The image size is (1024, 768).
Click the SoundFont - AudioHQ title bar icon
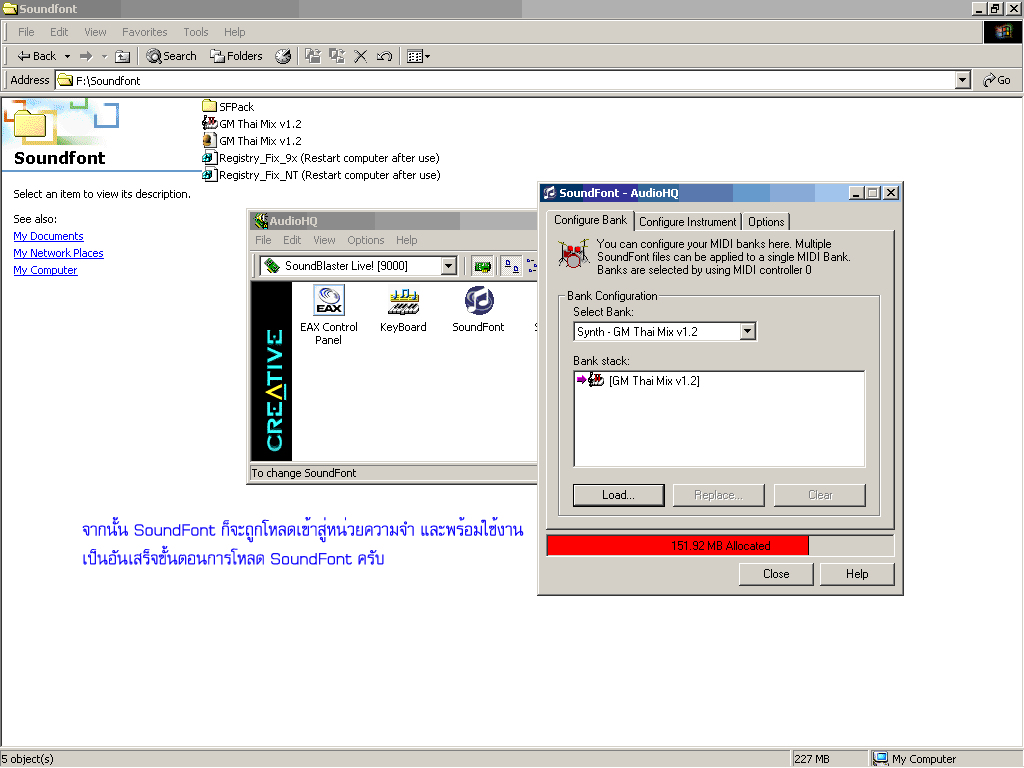pyautogui.click(x=550, y=193)
